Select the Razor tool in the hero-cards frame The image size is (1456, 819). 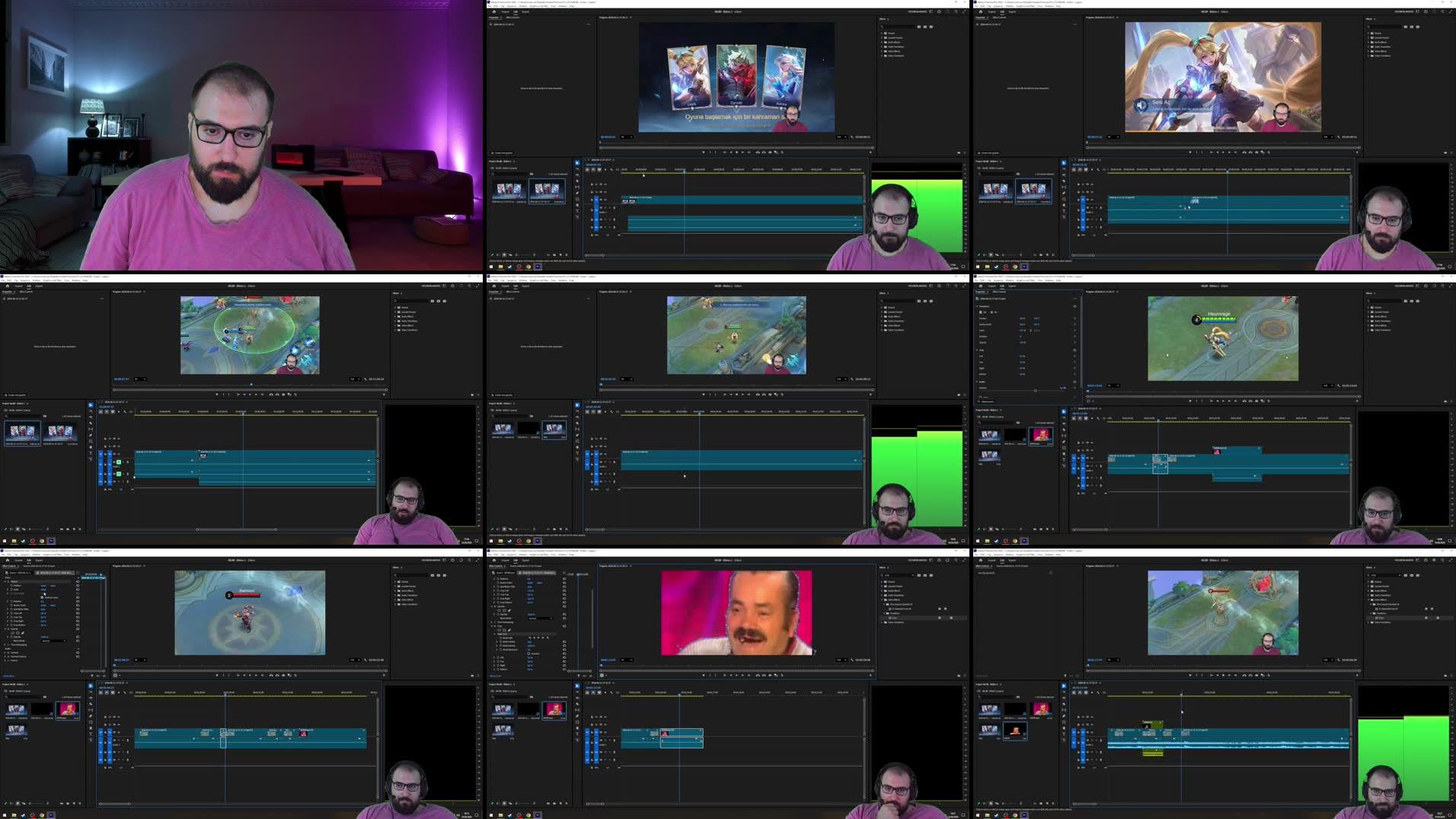point(577,181)
